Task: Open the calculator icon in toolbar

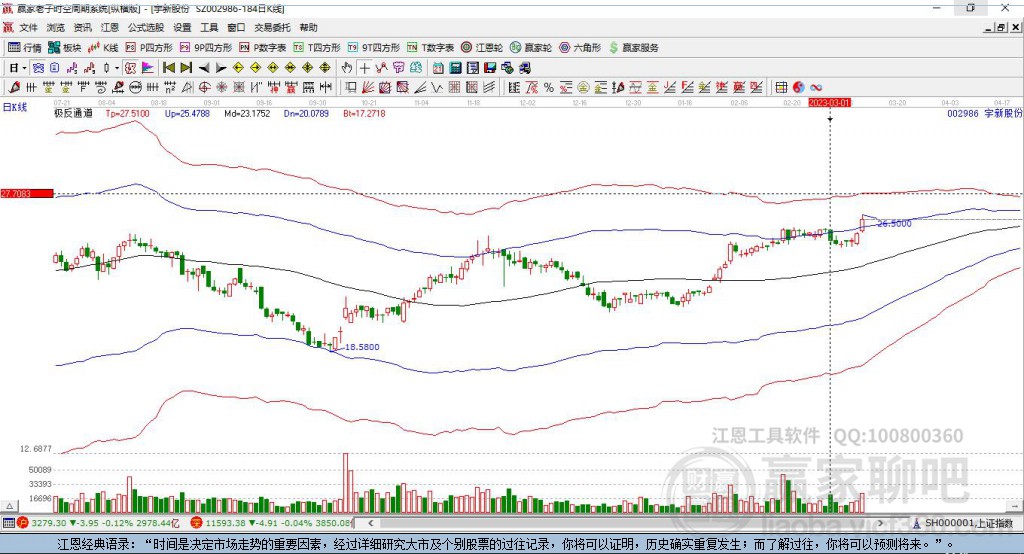Action: click(455, 68)
